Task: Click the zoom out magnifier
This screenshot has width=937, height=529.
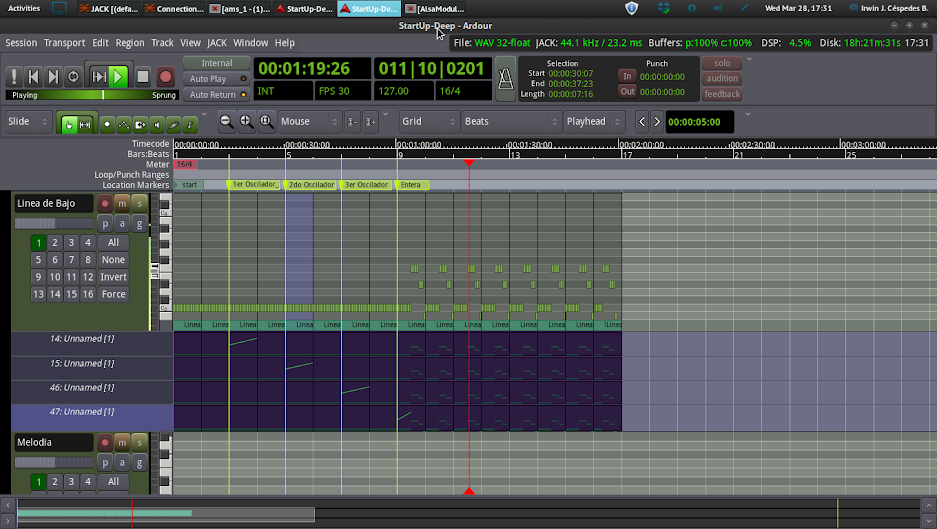Action: tap(227, 122)
